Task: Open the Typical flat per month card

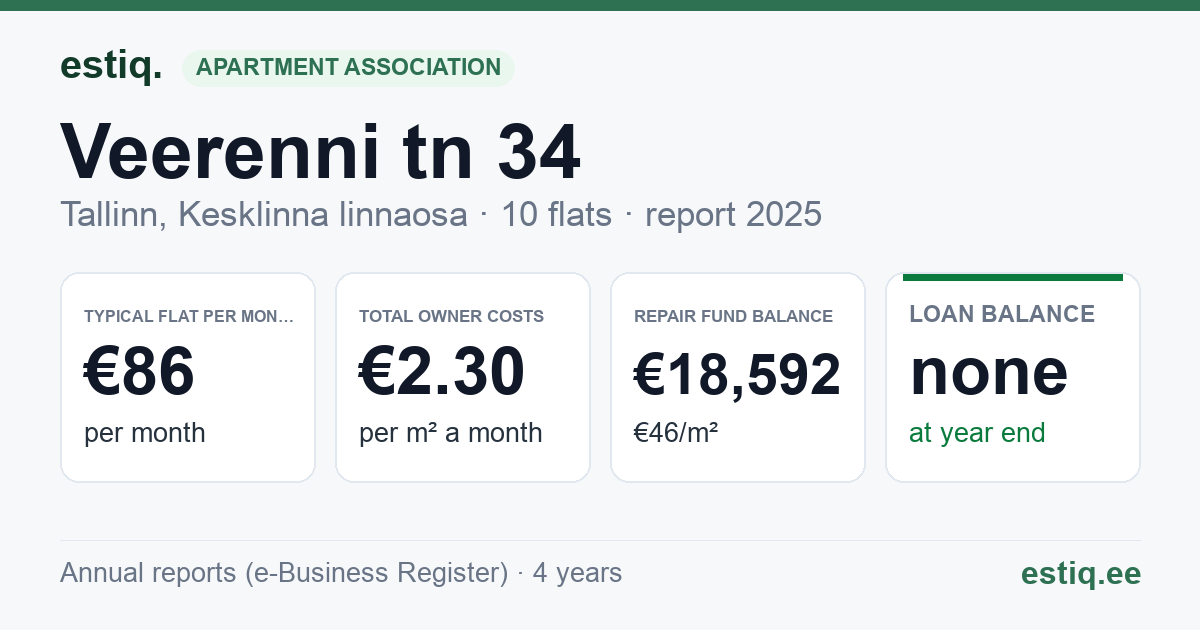Action: 188,377
